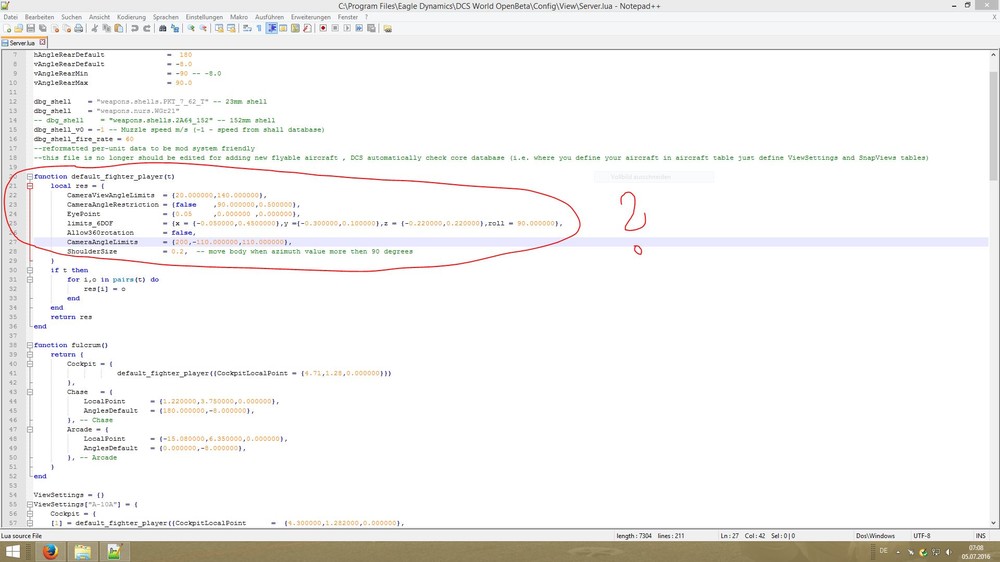The image size is (1000, 562).
Task: Select the Server.lua tab
Action: (x=21, y=43)
